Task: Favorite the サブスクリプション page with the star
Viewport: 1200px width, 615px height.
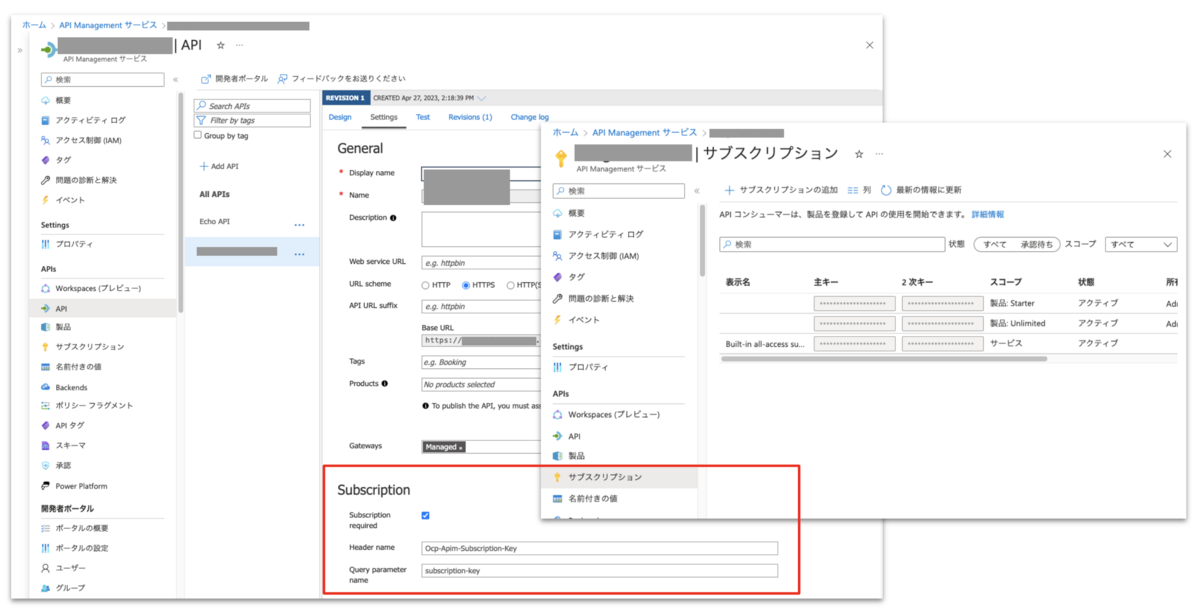Action: point(858,154)
